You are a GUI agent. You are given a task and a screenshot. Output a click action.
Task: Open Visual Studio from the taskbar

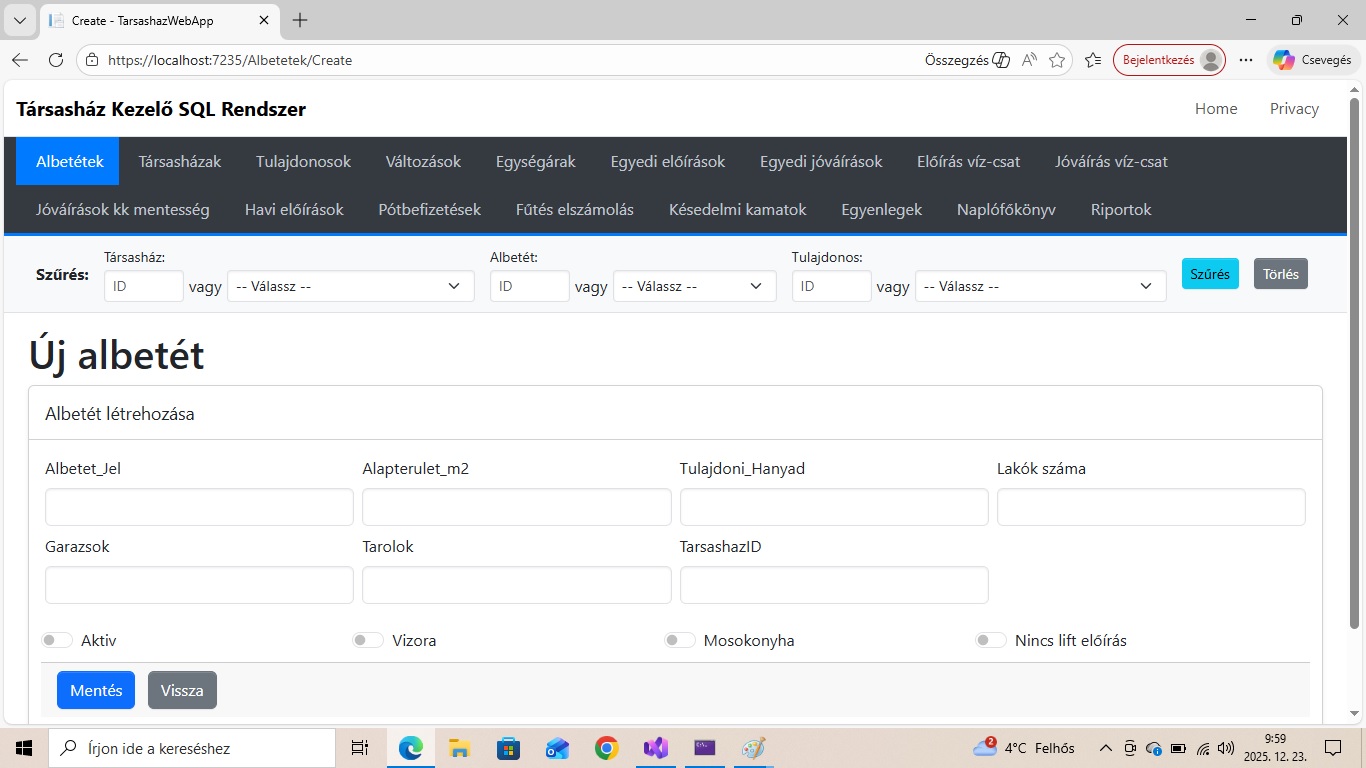[655, 748]
